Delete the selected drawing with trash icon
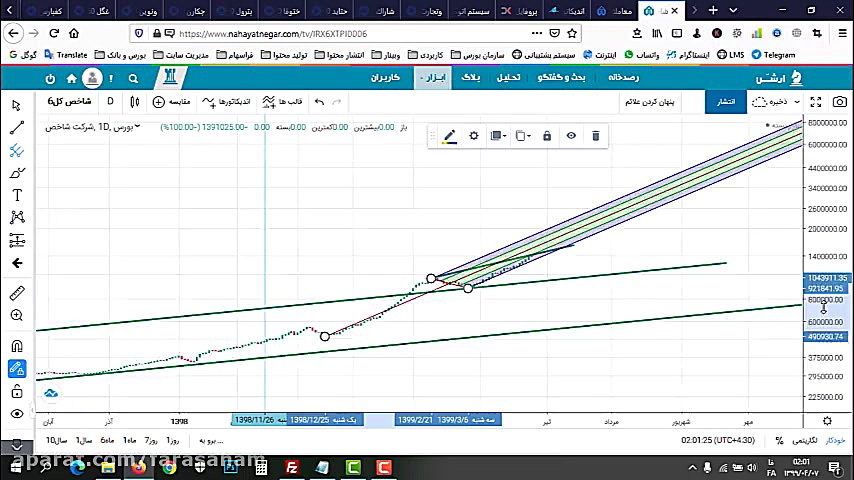The width and height of the screenshot is (854, 480). coord(595,136)
